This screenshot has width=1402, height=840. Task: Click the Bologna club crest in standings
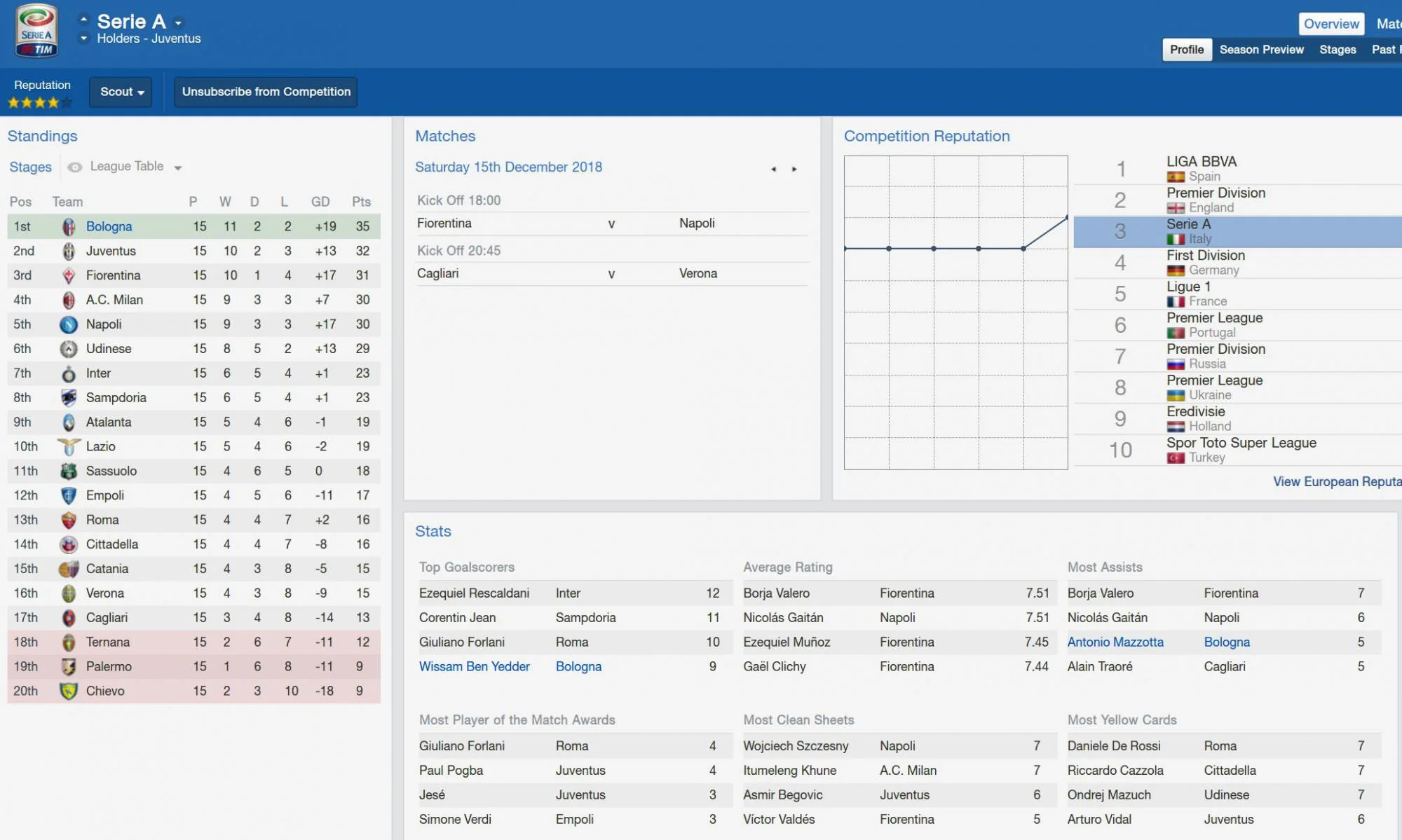click(x=69, y=226)
